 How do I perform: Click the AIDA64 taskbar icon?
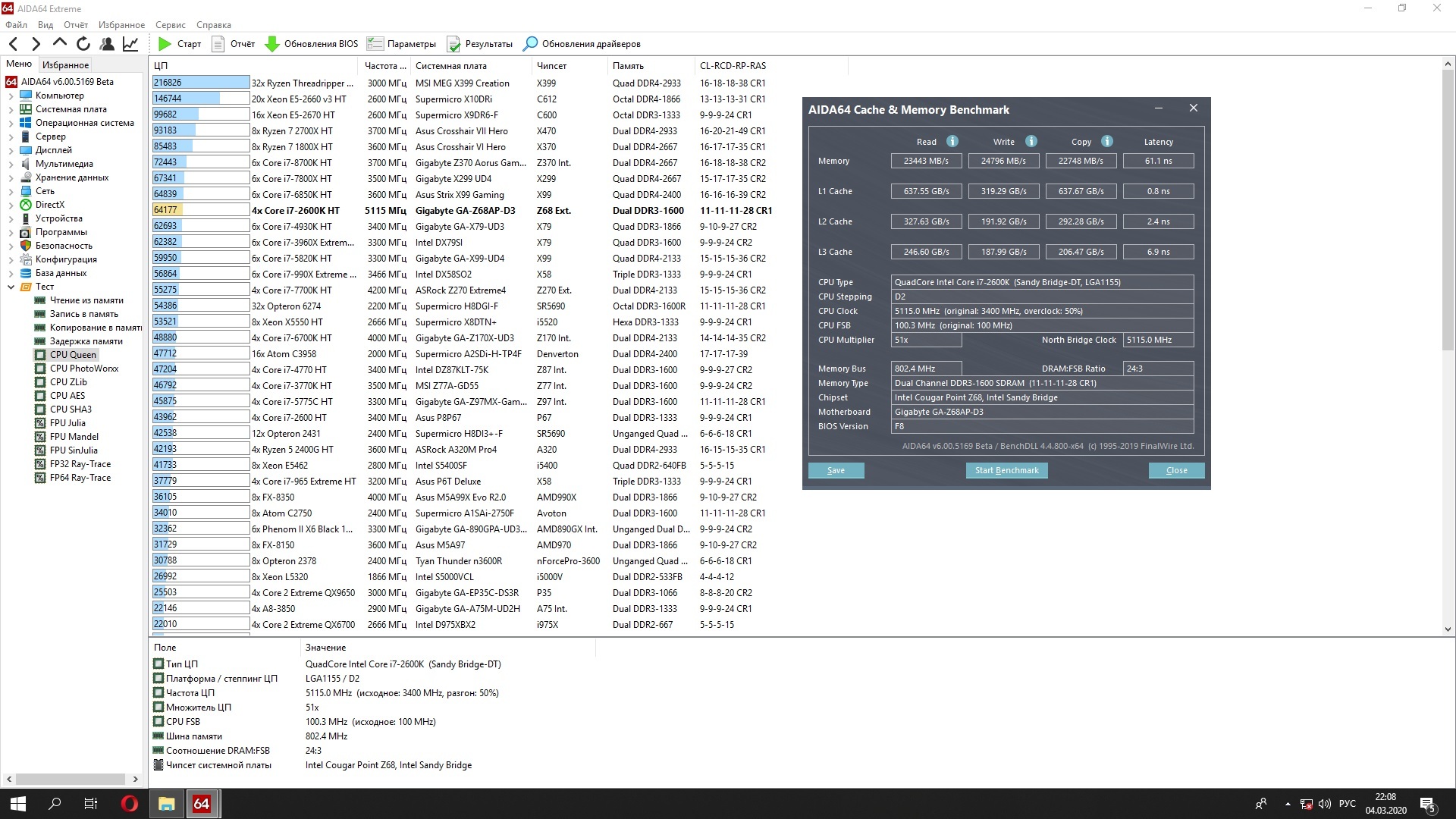coord(202,804)
